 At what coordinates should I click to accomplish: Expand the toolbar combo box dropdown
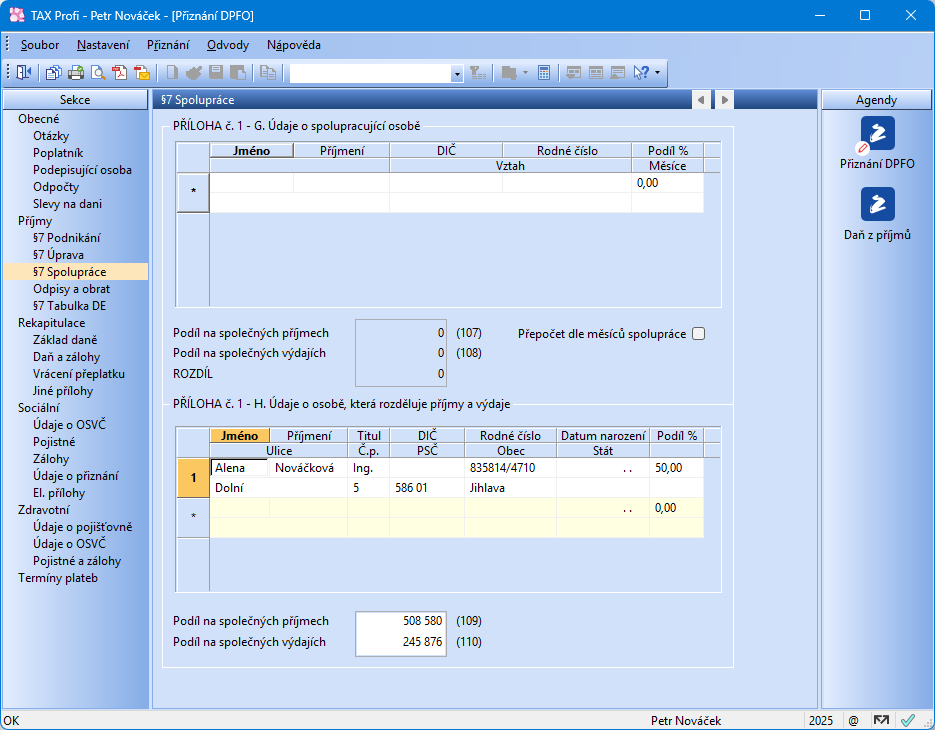(x=457, y=73)
